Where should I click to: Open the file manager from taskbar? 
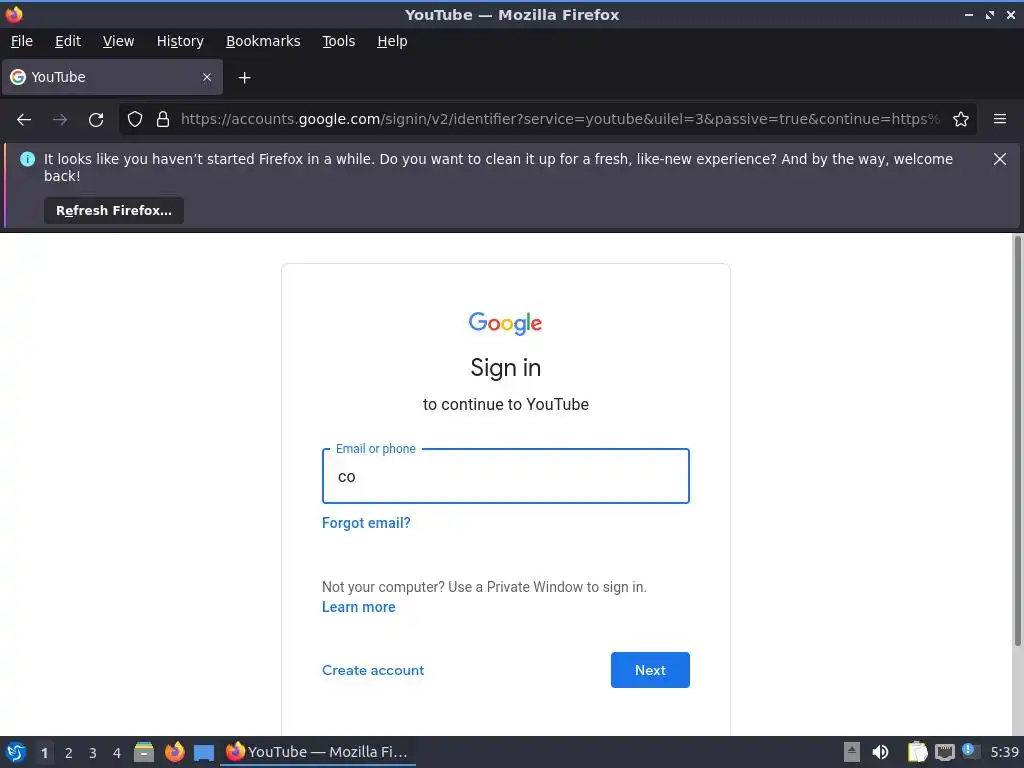click(x=144, y=752)
